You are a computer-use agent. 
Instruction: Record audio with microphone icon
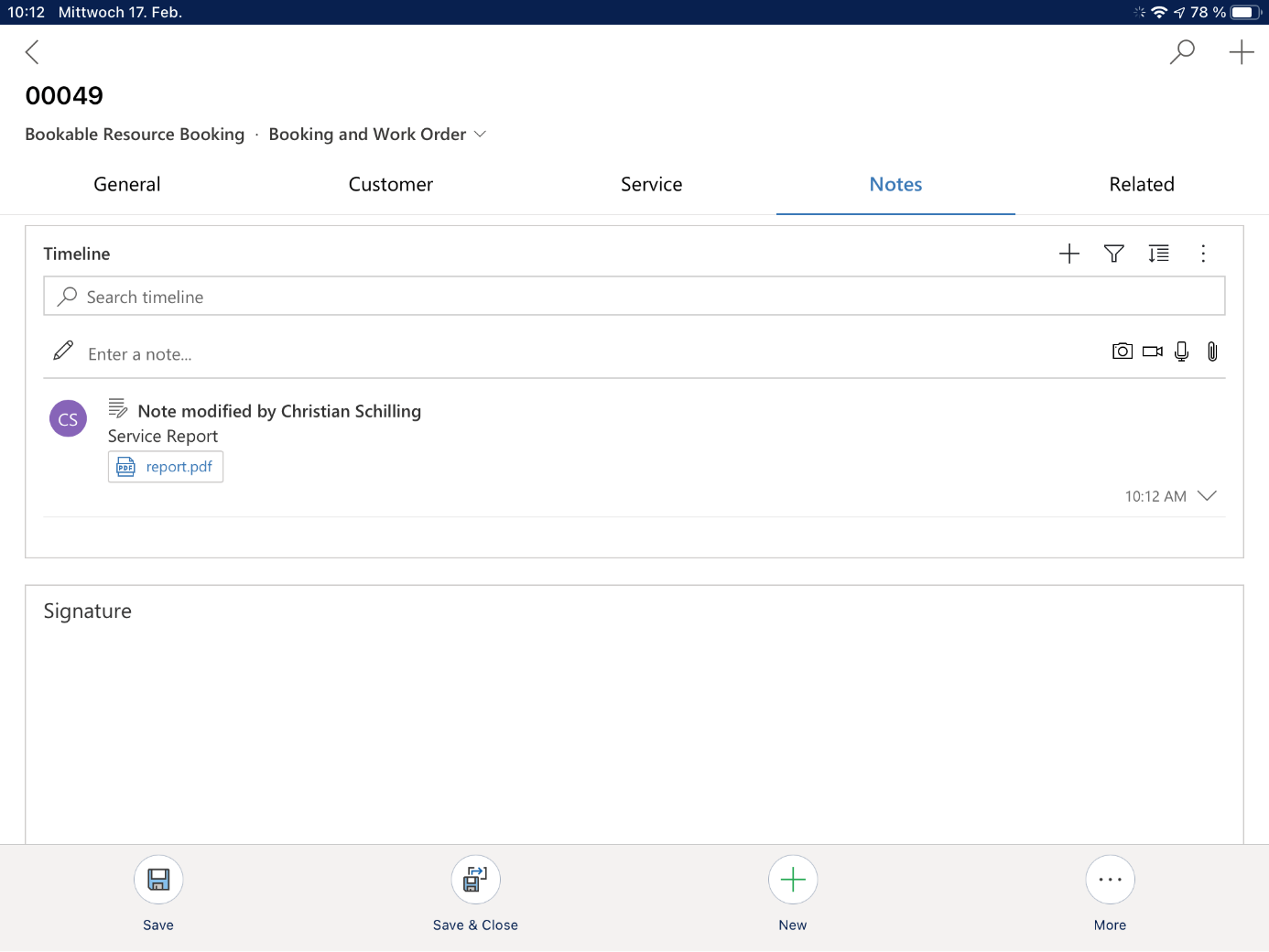tap(1182, 352)
